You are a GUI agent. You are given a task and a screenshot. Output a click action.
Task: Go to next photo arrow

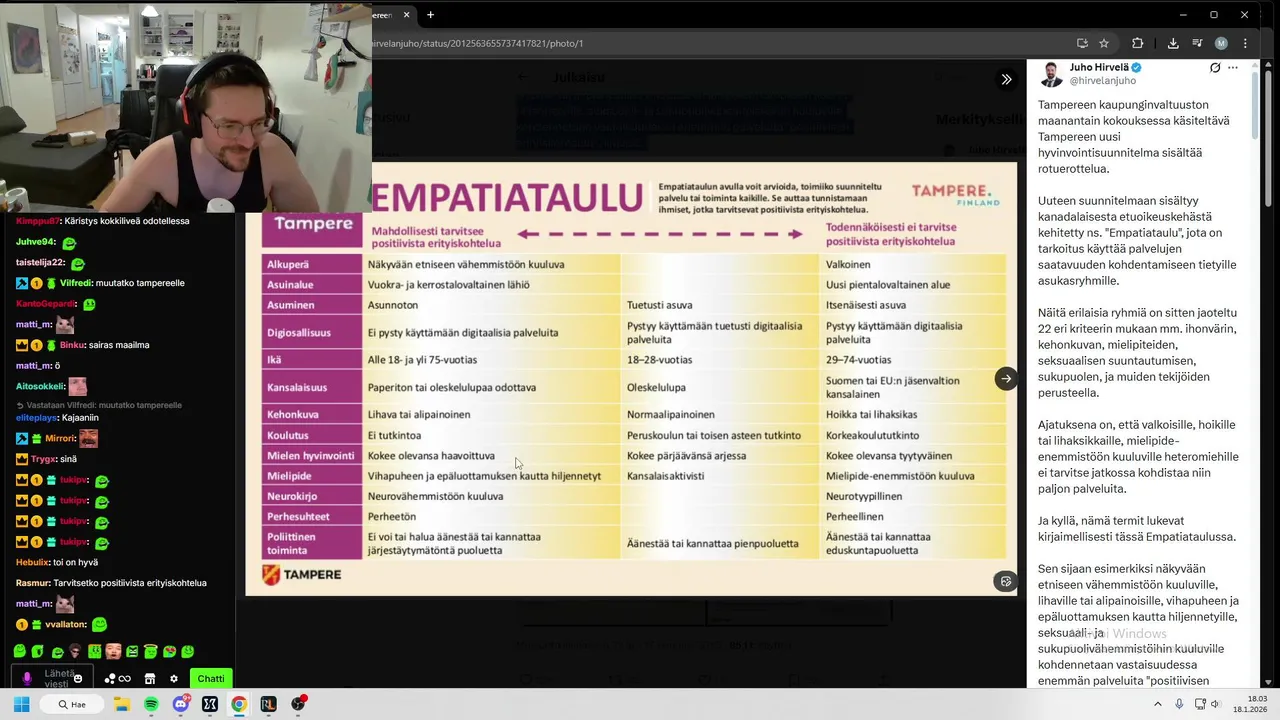point(1006,378)
